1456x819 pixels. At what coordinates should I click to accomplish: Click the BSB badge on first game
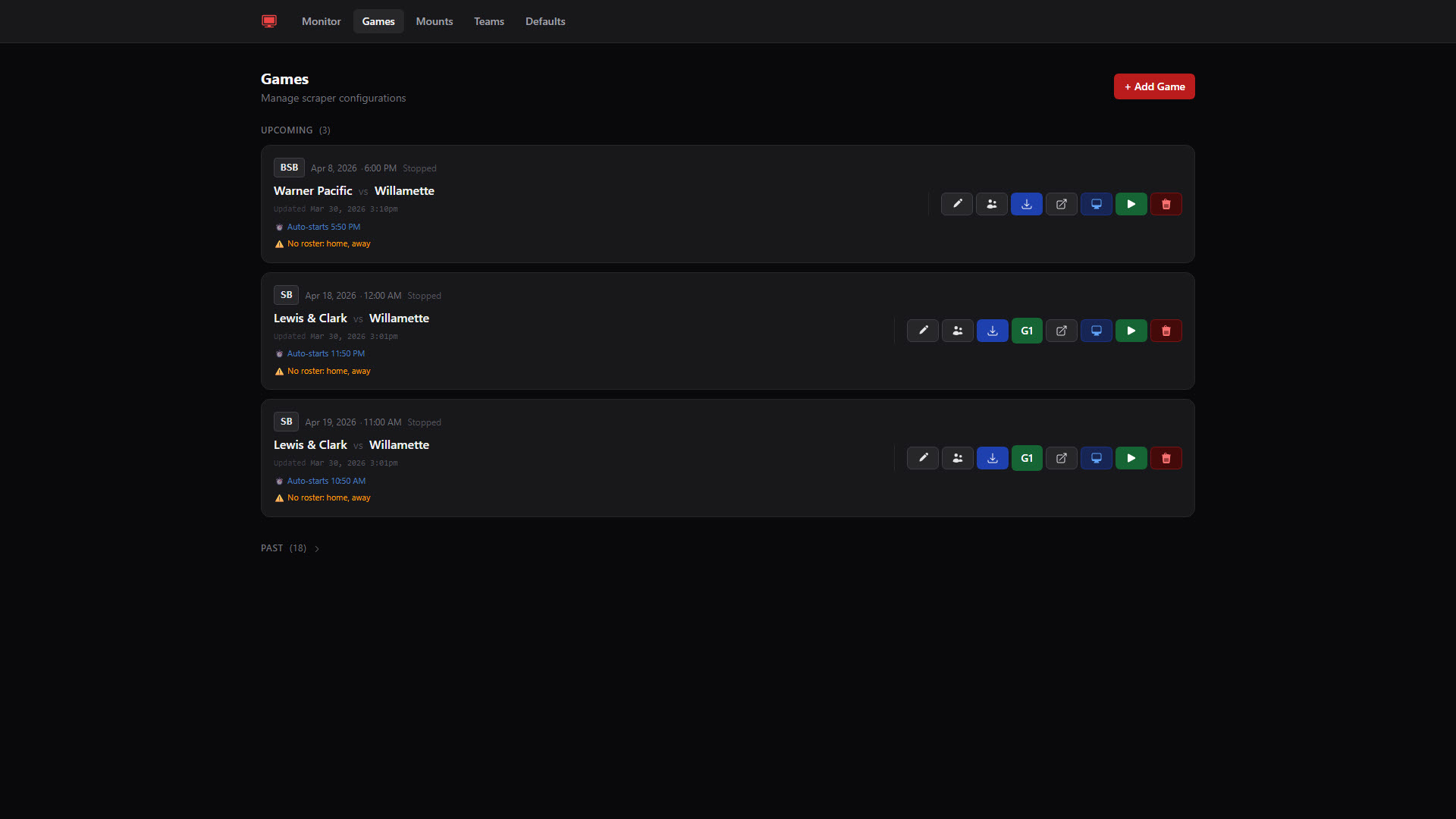click(x=289, y=168)
